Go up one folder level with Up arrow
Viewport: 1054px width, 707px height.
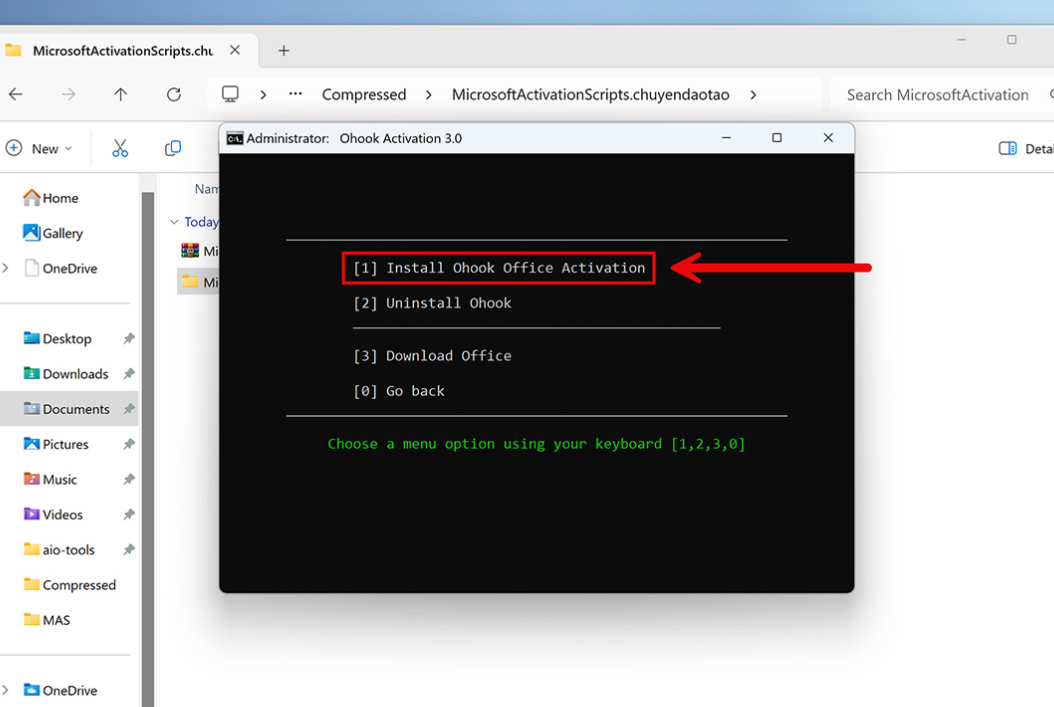pyautogui.click(x=120, y=94)
